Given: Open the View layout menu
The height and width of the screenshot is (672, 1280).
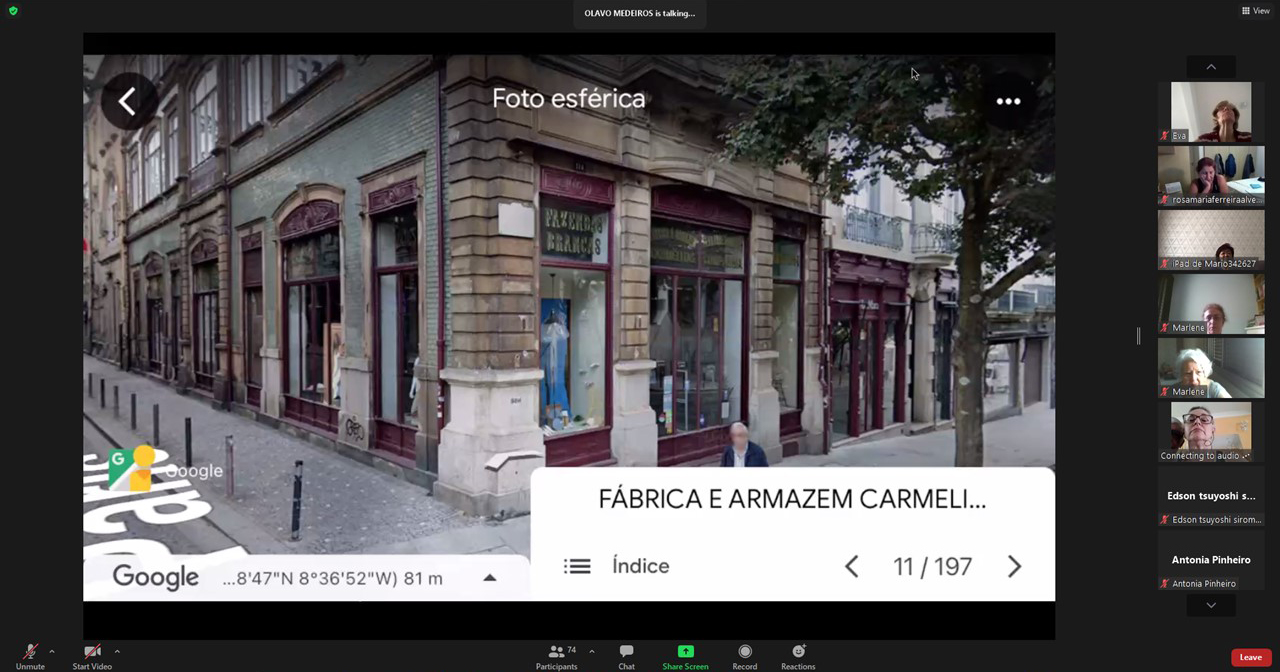Looking at the screenshot, I should [x=1255, y=11].
